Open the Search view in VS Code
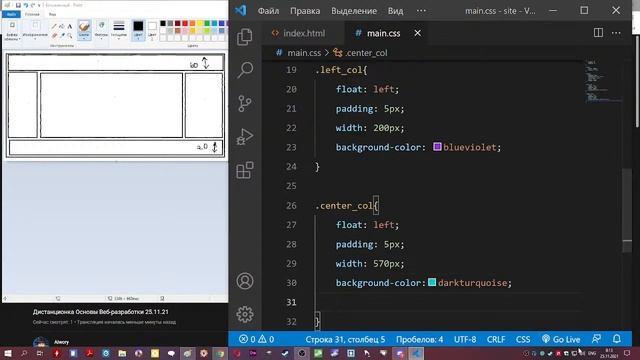 [245, 70]
